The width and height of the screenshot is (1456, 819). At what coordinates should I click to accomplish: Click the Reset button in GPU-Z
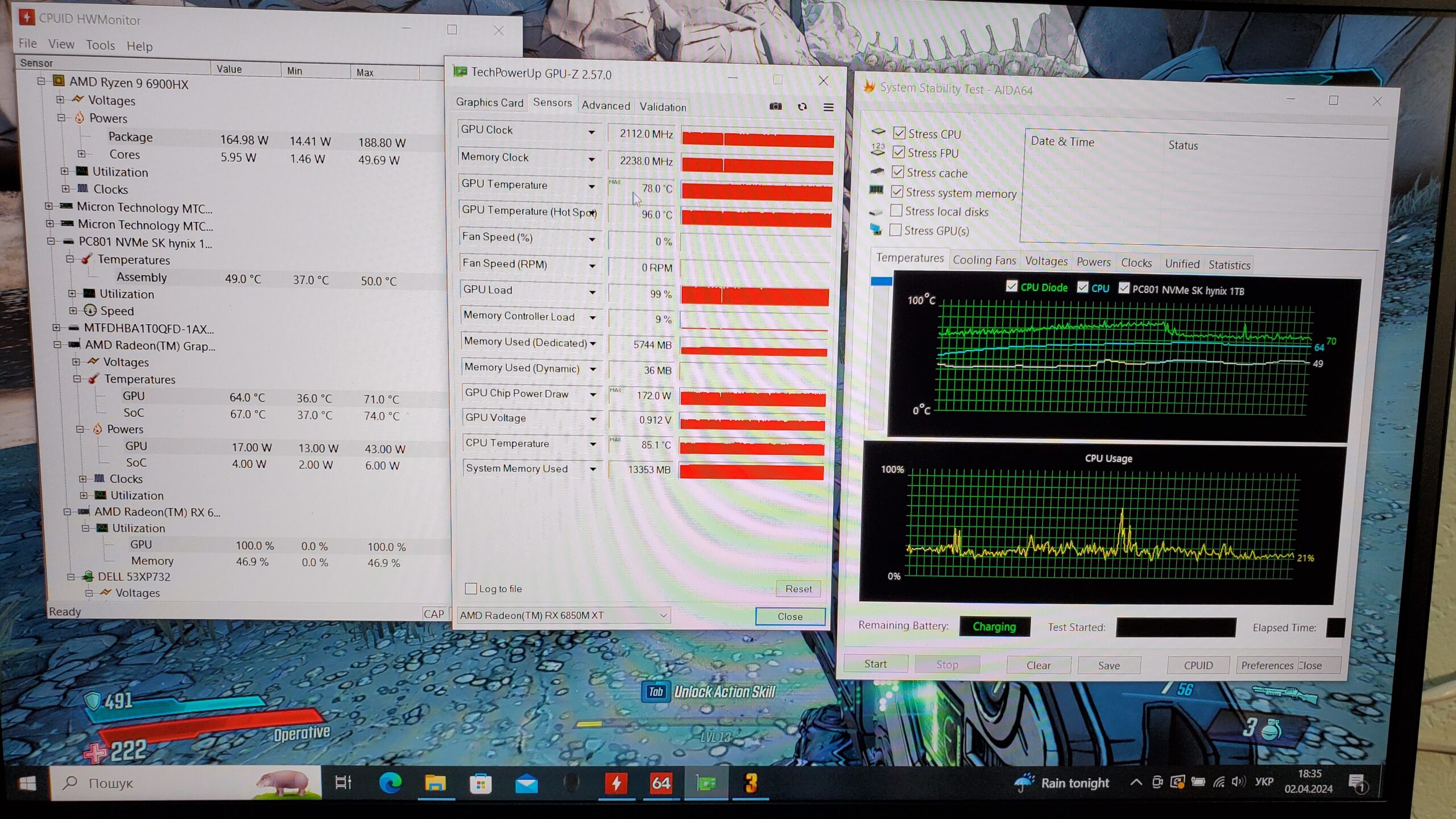(798, 589)
